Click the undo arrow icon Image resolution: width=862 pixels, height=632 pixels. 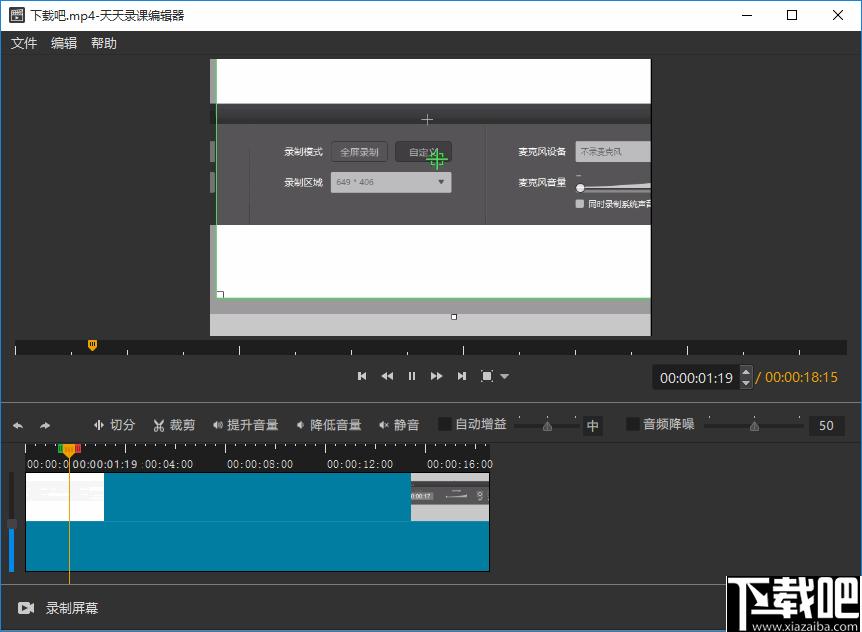(17, 425)
